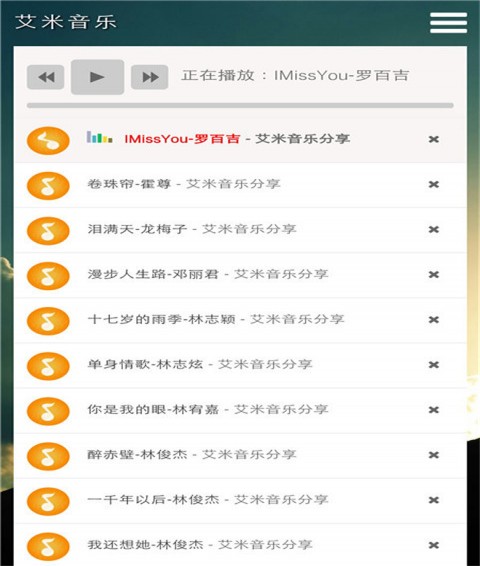Click the 艾米音乐 app title
Screen dimensions: 480x566
tap(66, 22)
